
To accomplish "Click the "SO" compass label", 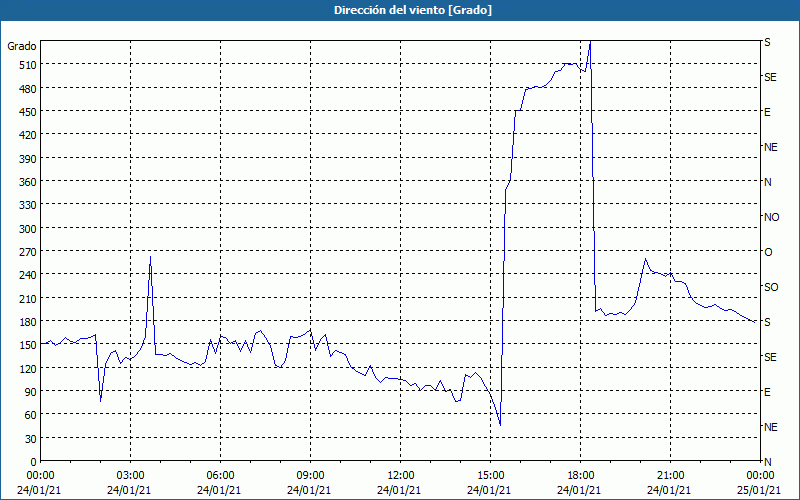I will (x=771, y=287).
